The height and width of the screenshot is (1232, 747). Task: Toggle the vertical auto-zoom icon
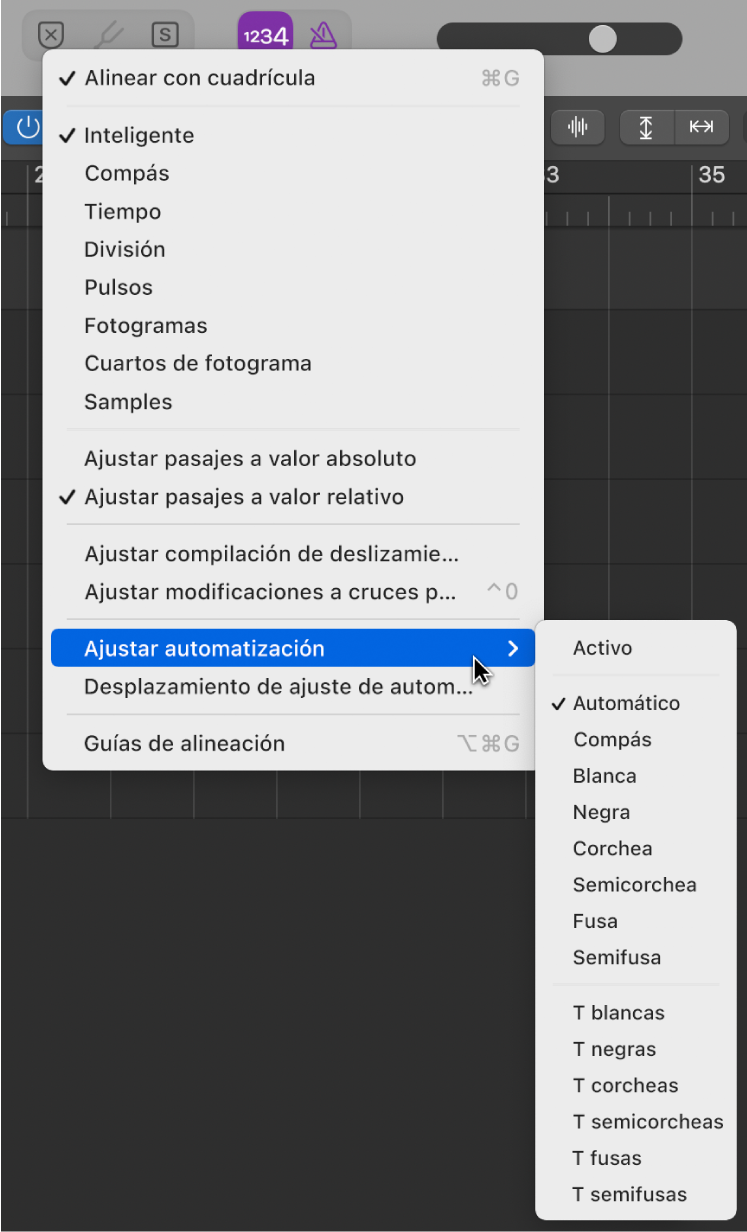coord(640,127)
